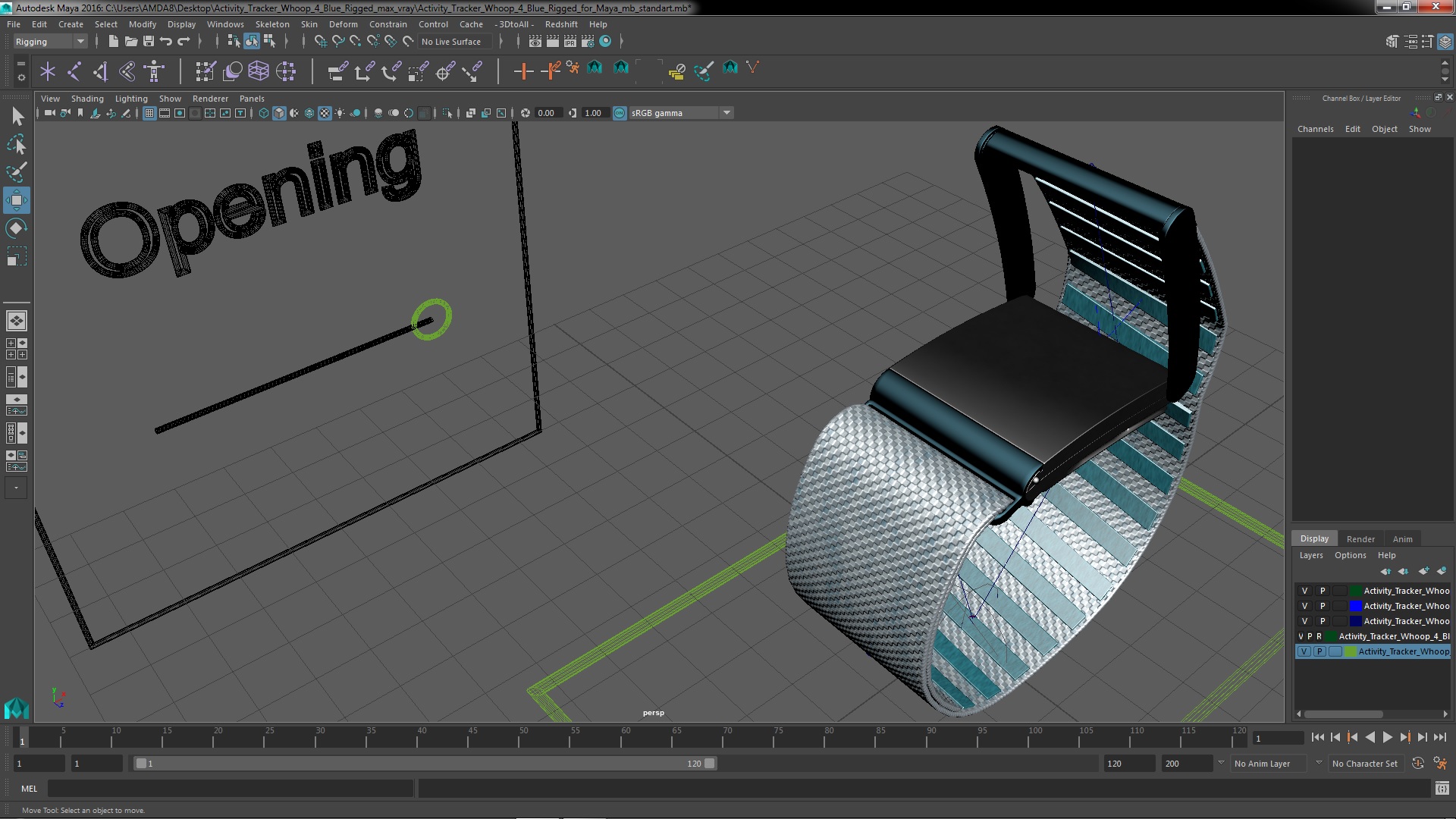Switch to the Render layer tab
Viewport: 1456px width, 819px height.
1360,539
